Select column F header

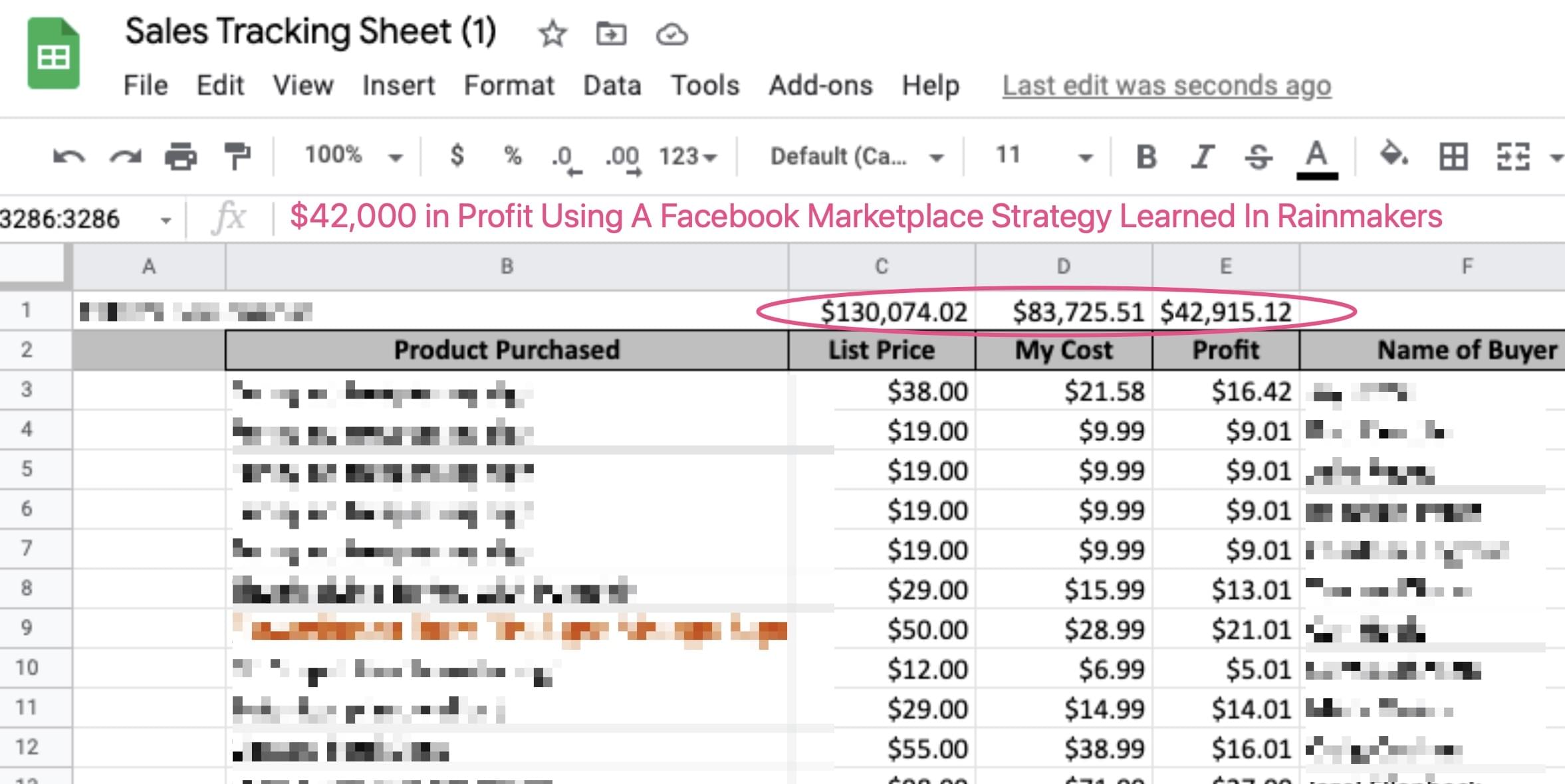pyautogui.click(x=1433, y=266)
